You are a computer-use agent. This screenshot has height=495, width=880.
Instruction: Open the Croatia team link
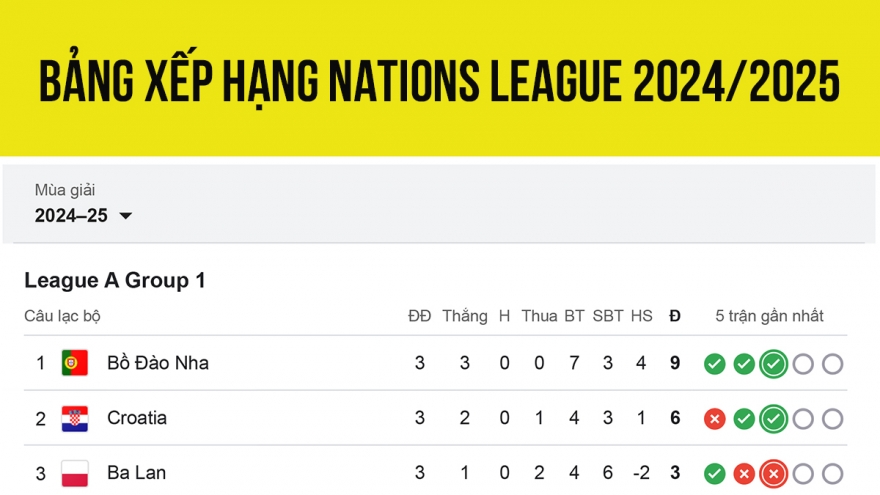tap(137, 418)
